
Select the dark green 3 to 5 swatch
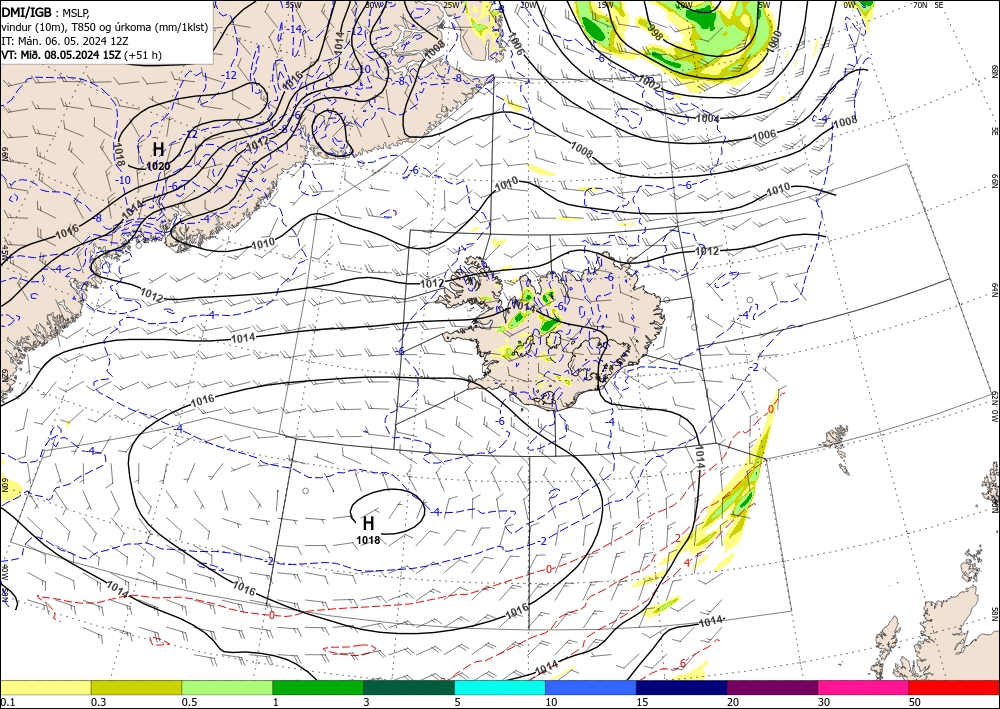(x=409, y=687)
